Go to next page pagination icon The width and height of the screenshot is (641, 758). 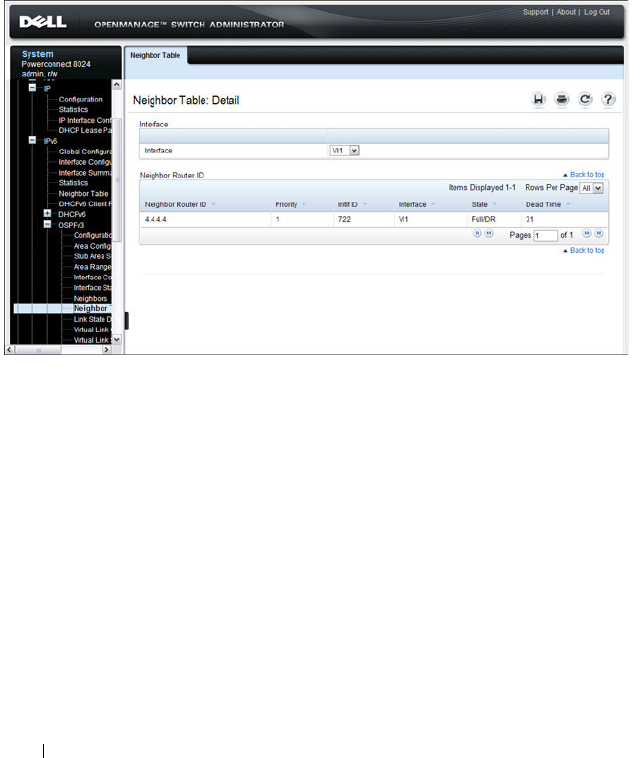586,233
